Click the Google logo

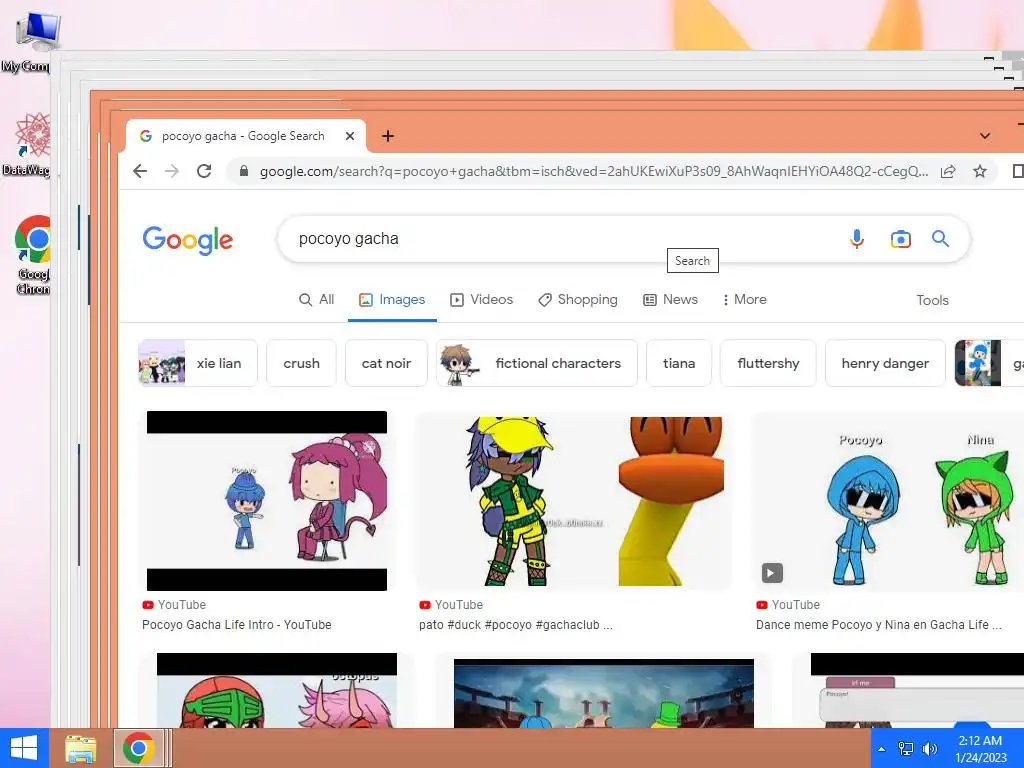[187, 240]
